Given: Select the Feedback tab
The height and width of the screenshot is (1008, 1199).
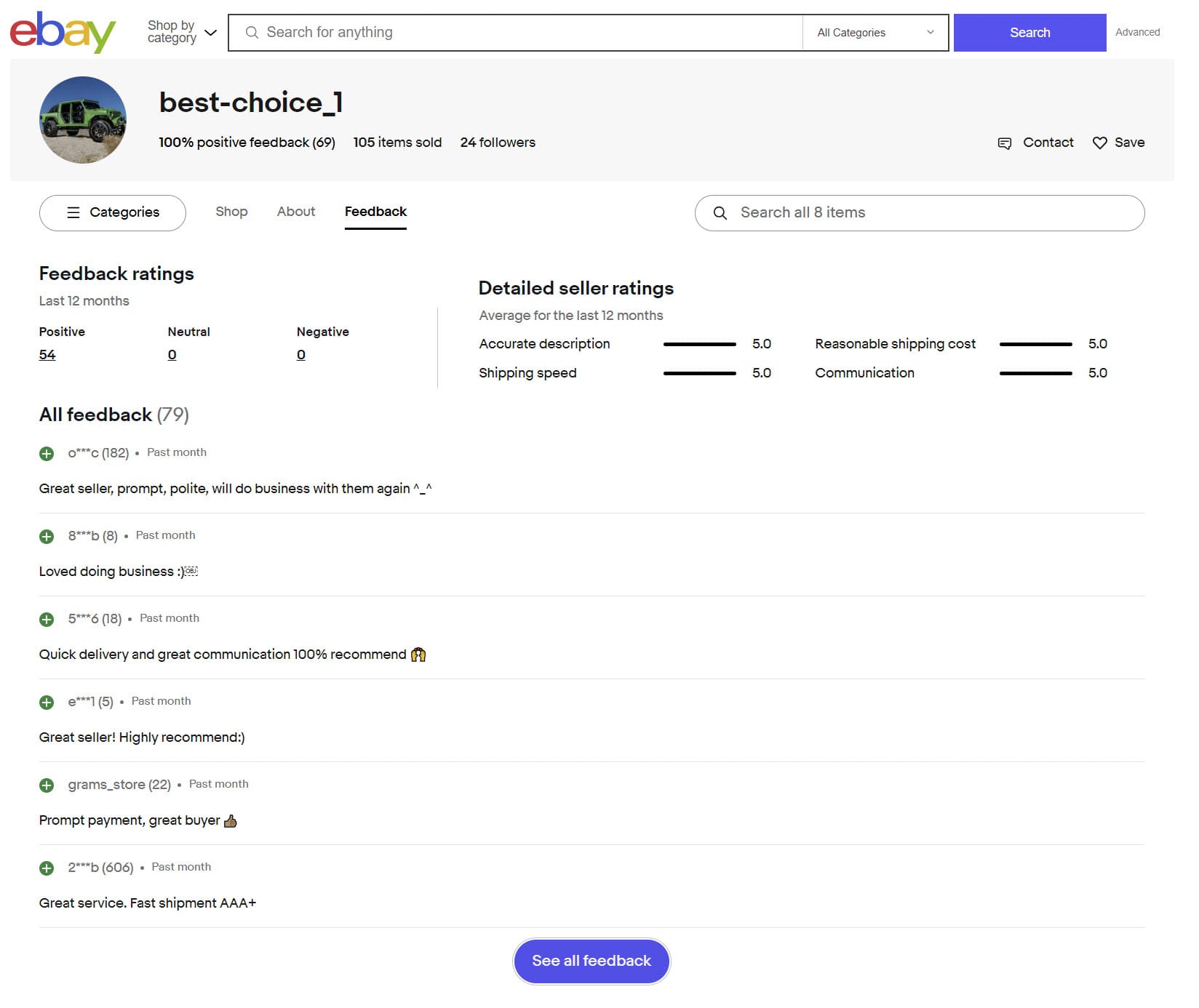Looking at the screenshot, I should click(375, 212).
